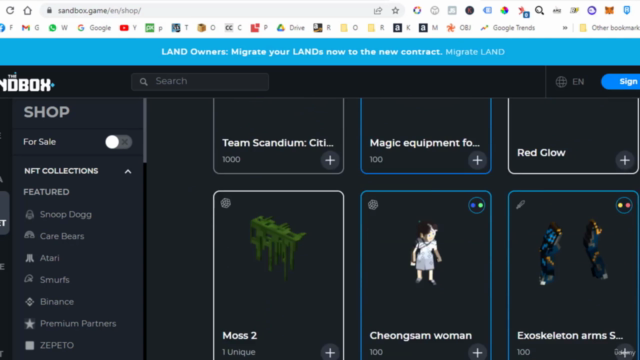Select Smurfs collection

tap(47, 280)
